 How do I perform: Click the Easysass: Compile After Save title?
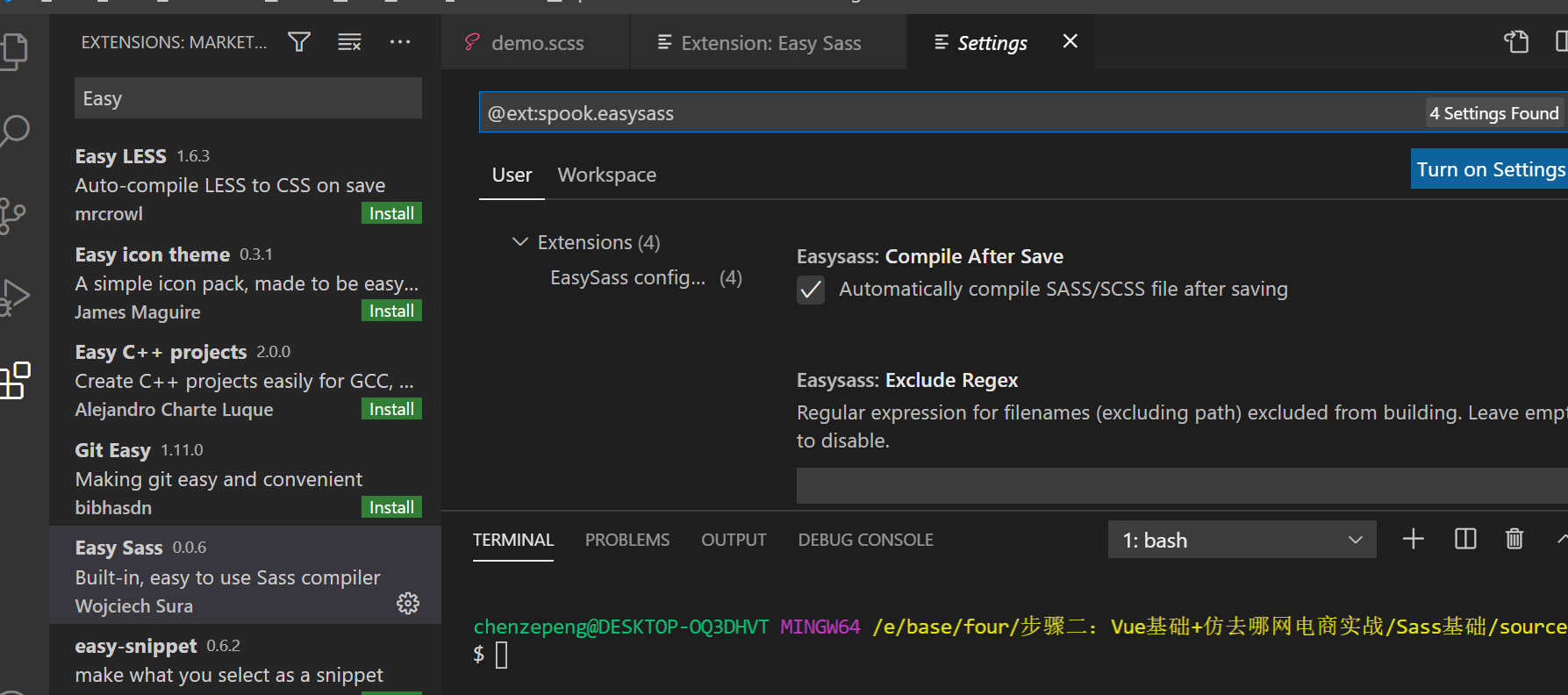(x=930, y=256)
